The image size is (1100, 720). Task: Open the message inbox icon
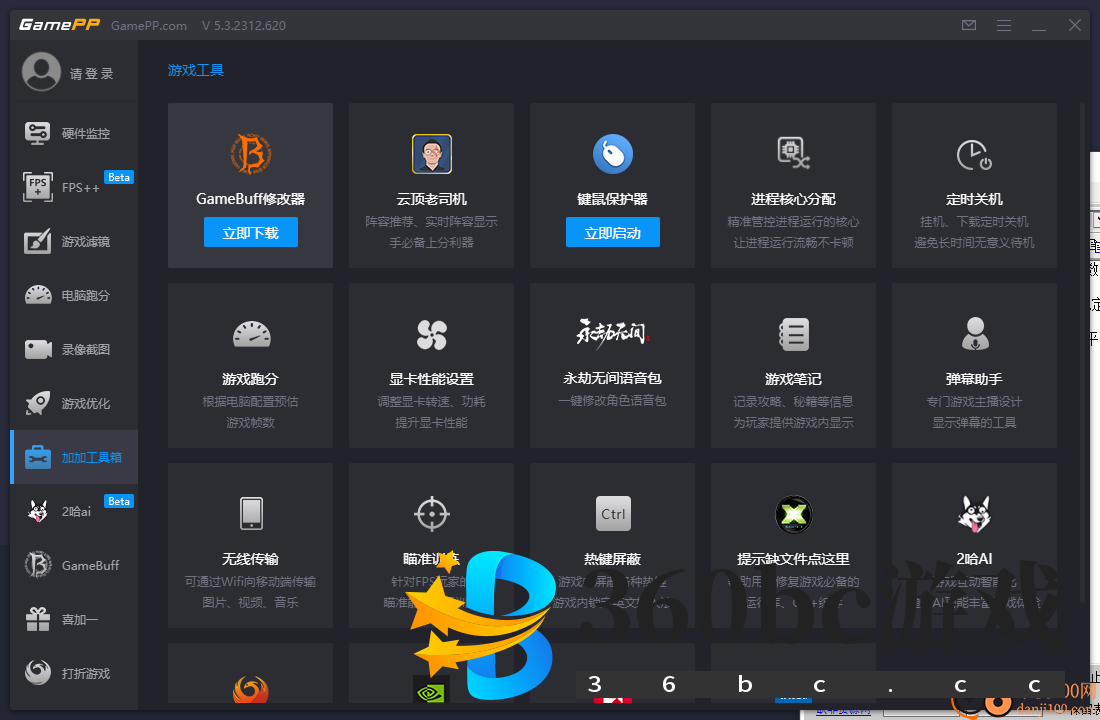pos(968,25)
